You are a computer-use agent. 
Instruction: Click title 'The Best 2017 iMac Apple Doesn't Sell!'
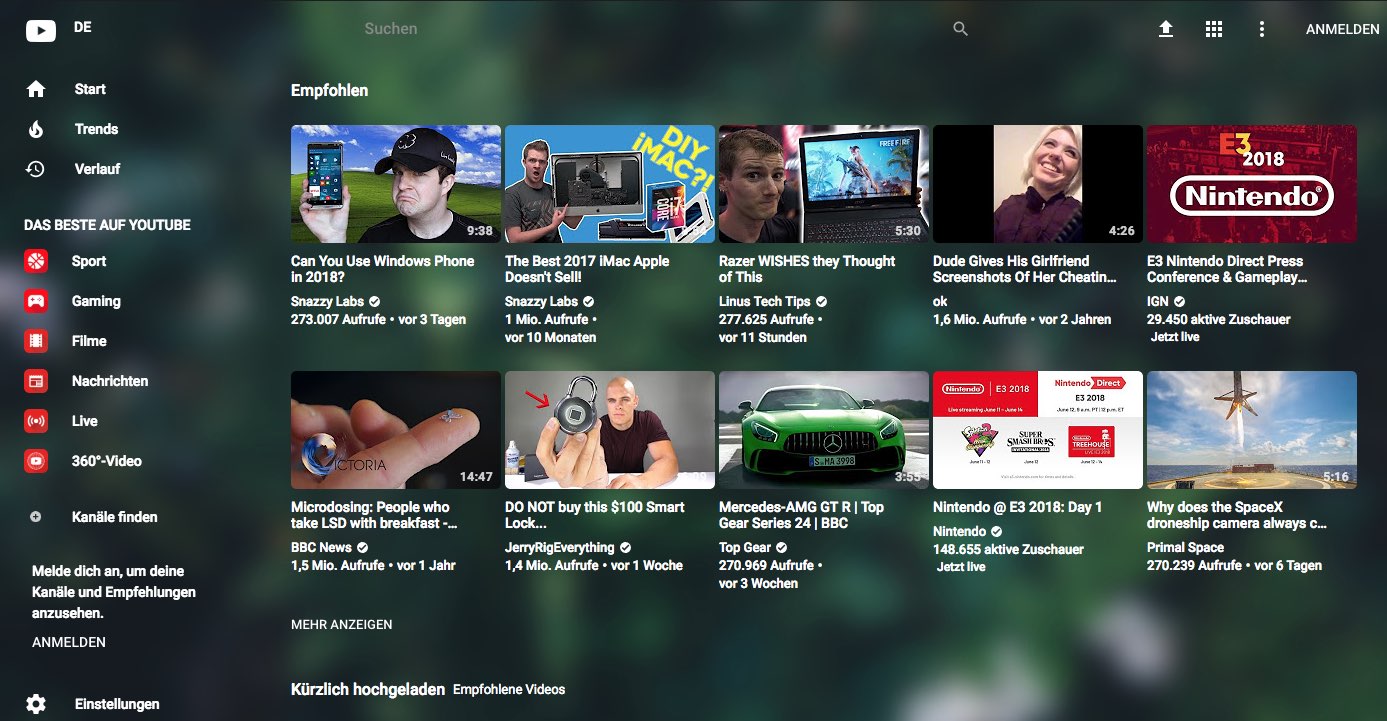click(587, 269)
